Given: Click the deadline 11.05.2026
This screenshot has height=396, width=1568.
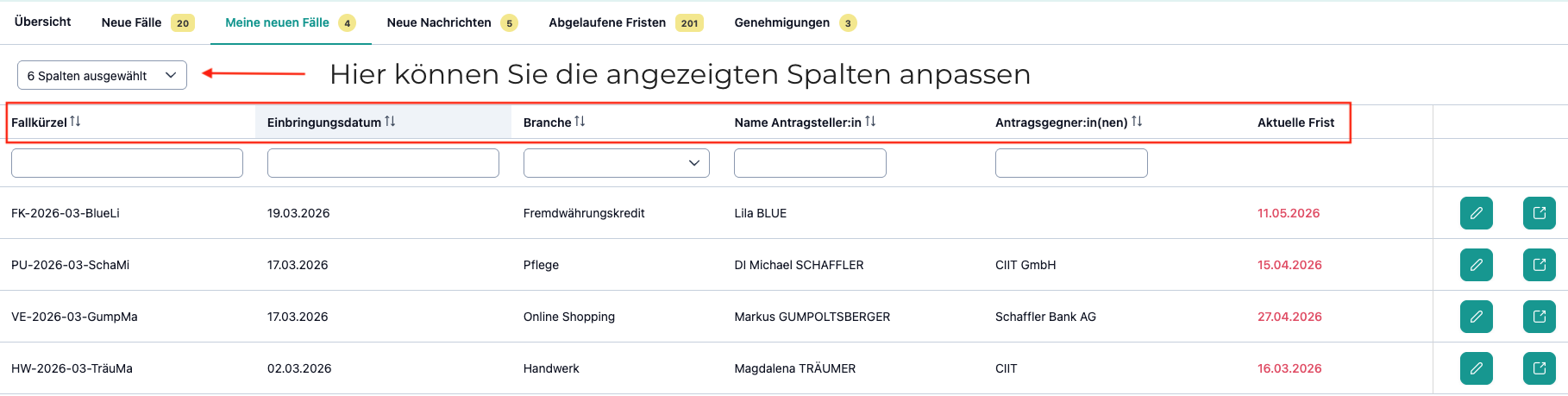Looking at the screenshot, I should 1289,213.
